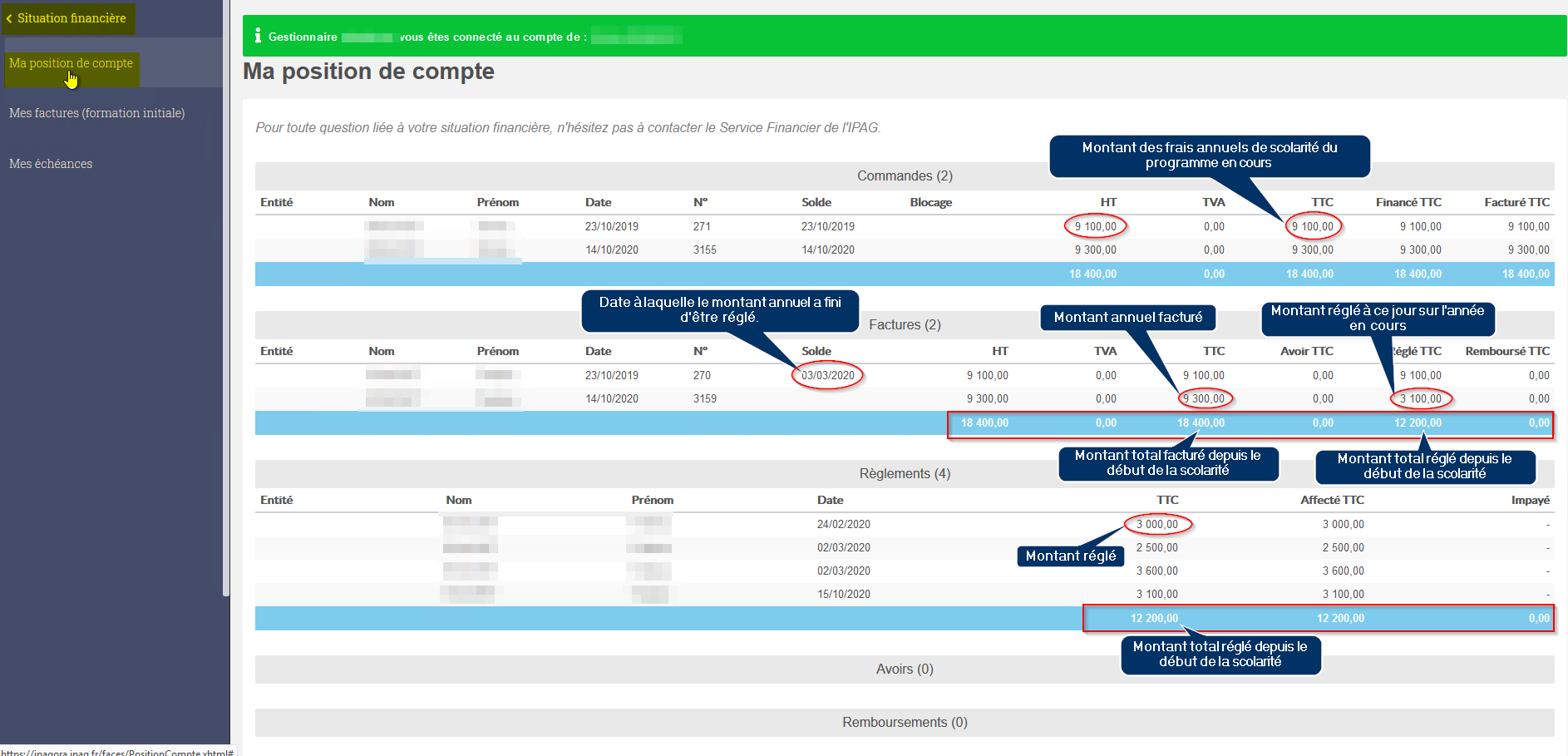1568x756 pixels.
Task: Click the info icon in green banner
Action: point(258,36)
